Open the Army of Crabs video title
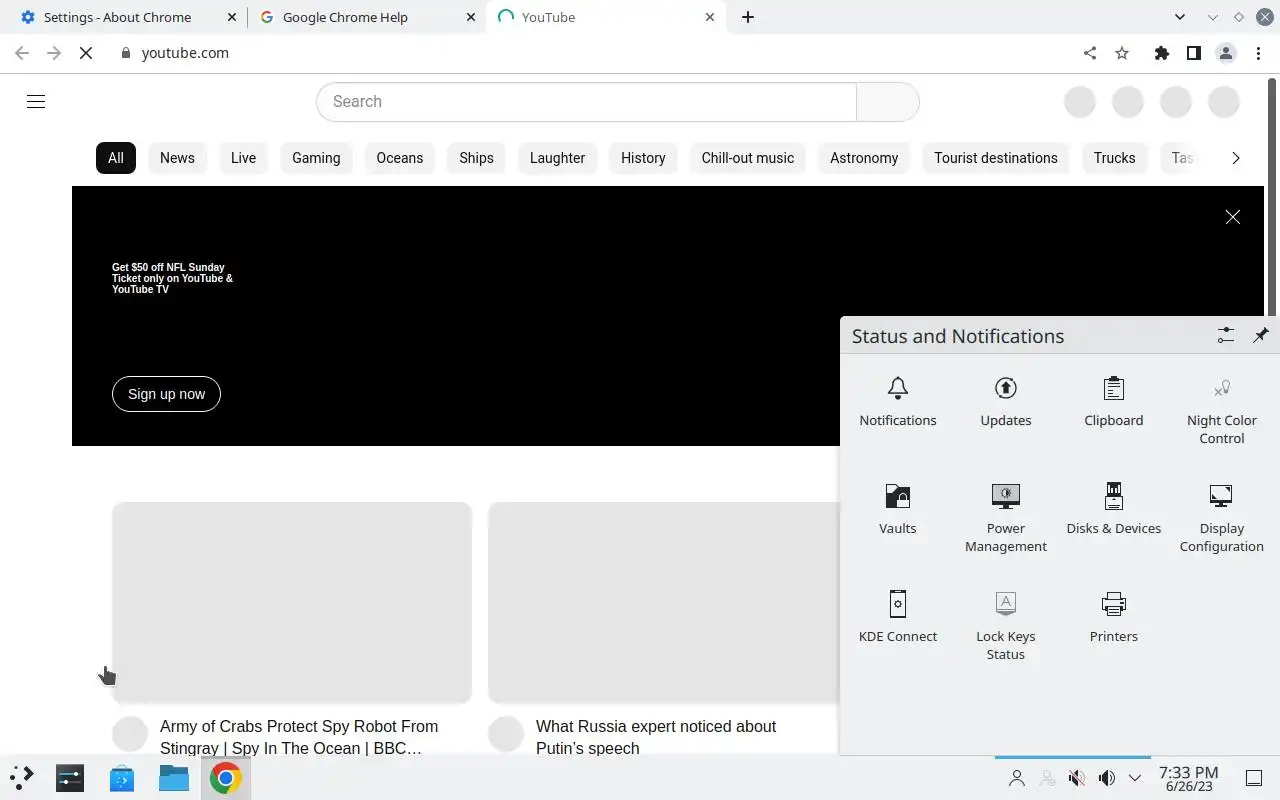The image size is (1280, 800). click(299, 737)
